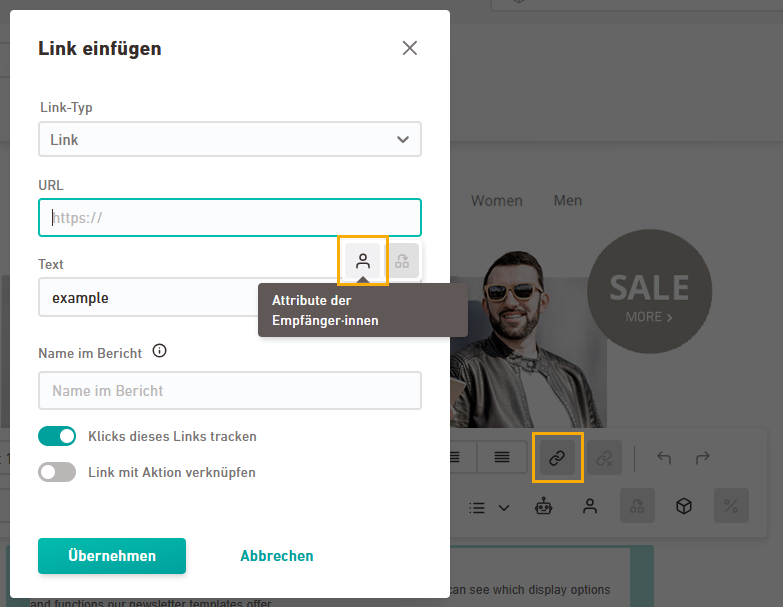Close the Link einfügen dialog
This screenshot has height=607, width=783.
click(x=409, y=48)
